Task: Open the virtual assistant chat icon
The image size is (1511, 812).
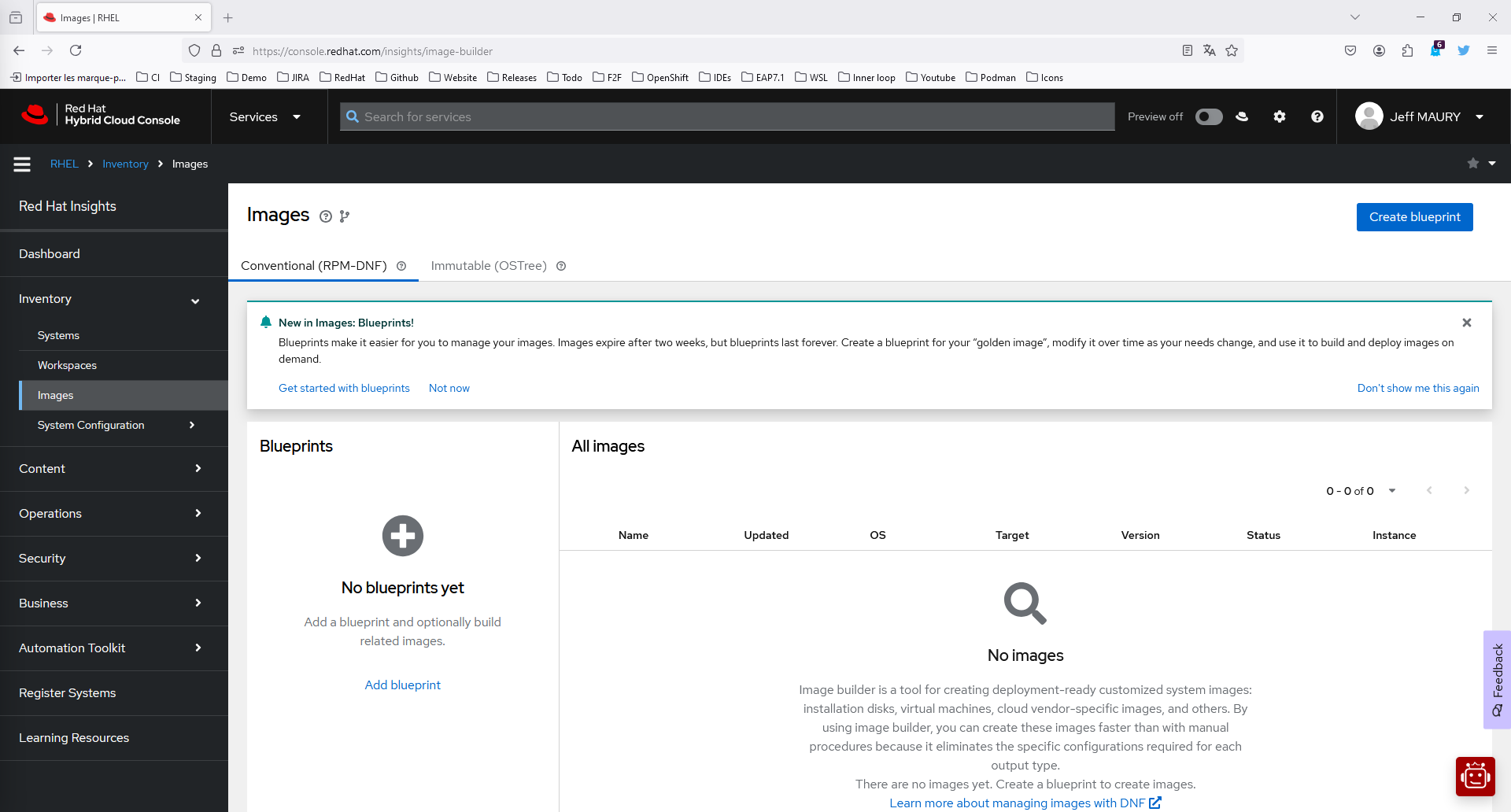Action: tap(1476, 776)
